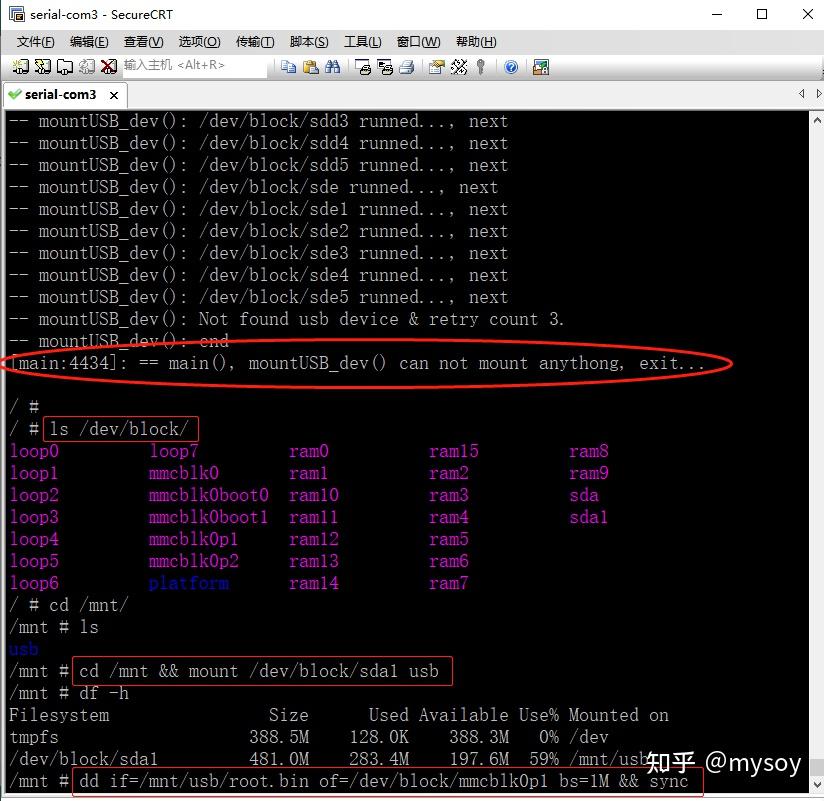The image size is (824, 801).
Task: Open Session Options icon
Action: (436, 67)
